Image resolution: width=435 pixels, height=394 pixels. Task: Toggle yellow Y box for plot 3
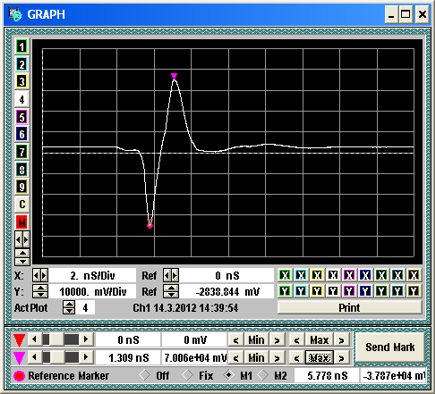[317, 291]
